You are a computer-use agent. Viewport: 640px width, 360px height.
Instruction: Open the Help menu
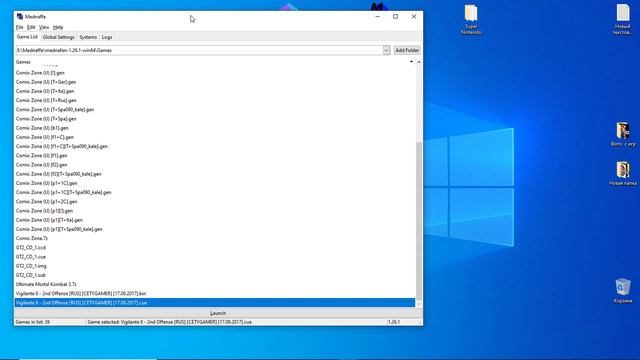pyautogui.click(x=58, y=27)
